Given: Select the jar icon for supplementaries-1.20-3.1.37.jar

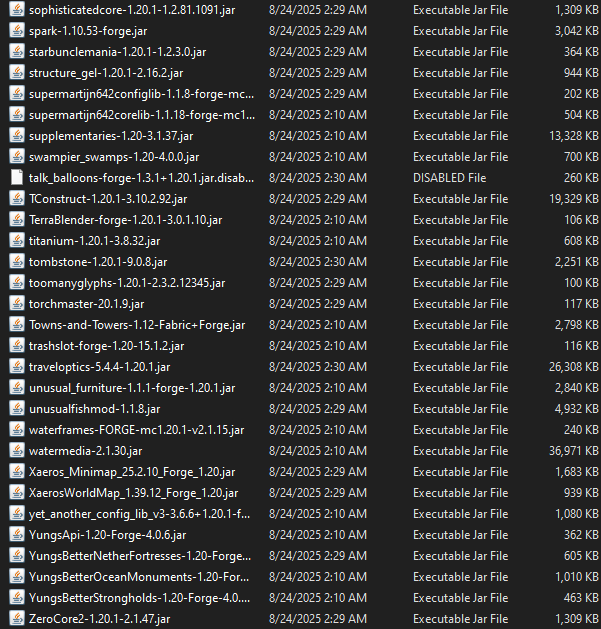Looking at the screenshot, I should [17, 136].
